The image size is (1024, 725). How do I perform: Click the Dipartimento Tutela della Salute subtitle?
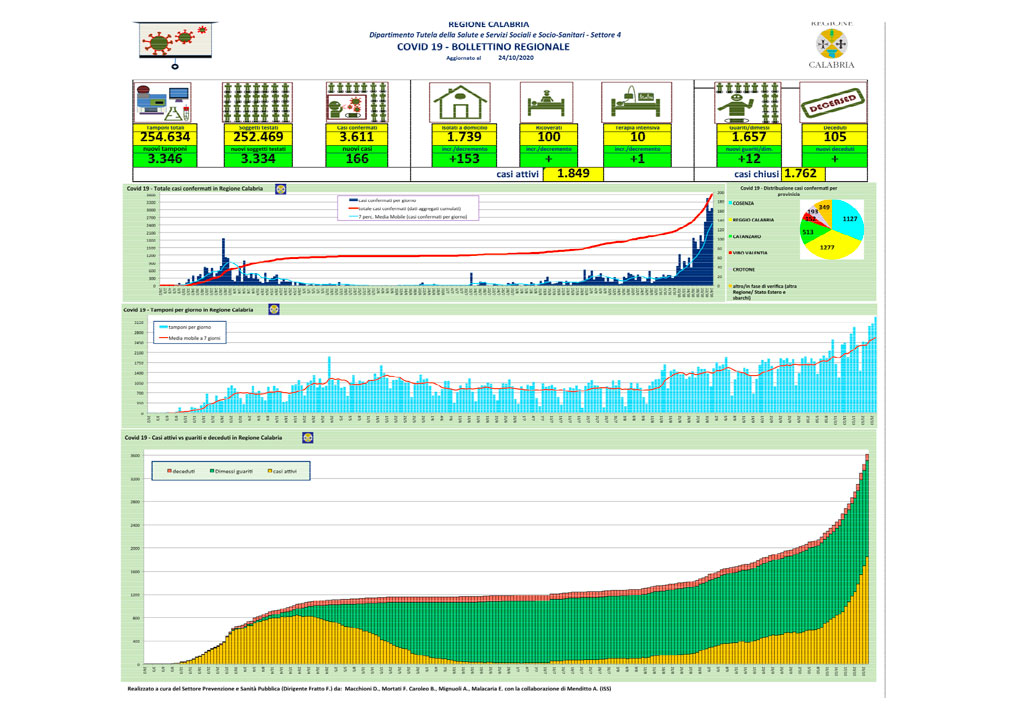(x=495, y=35)
